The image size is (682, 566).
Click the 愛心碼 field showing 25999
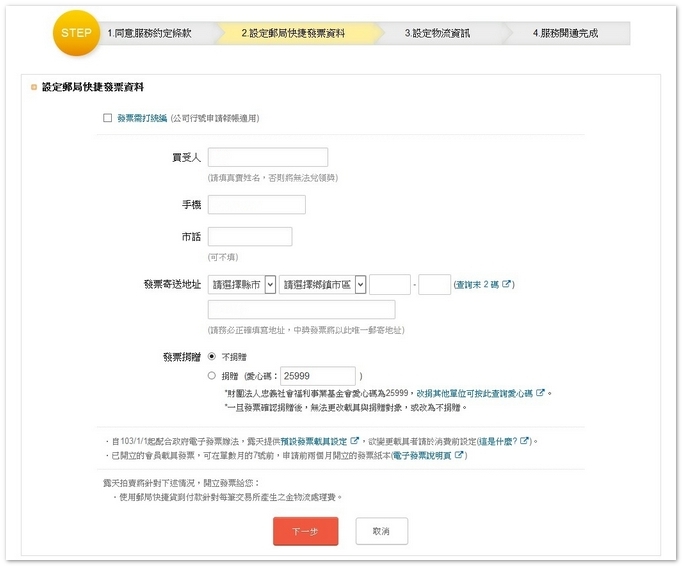(319, 376)
